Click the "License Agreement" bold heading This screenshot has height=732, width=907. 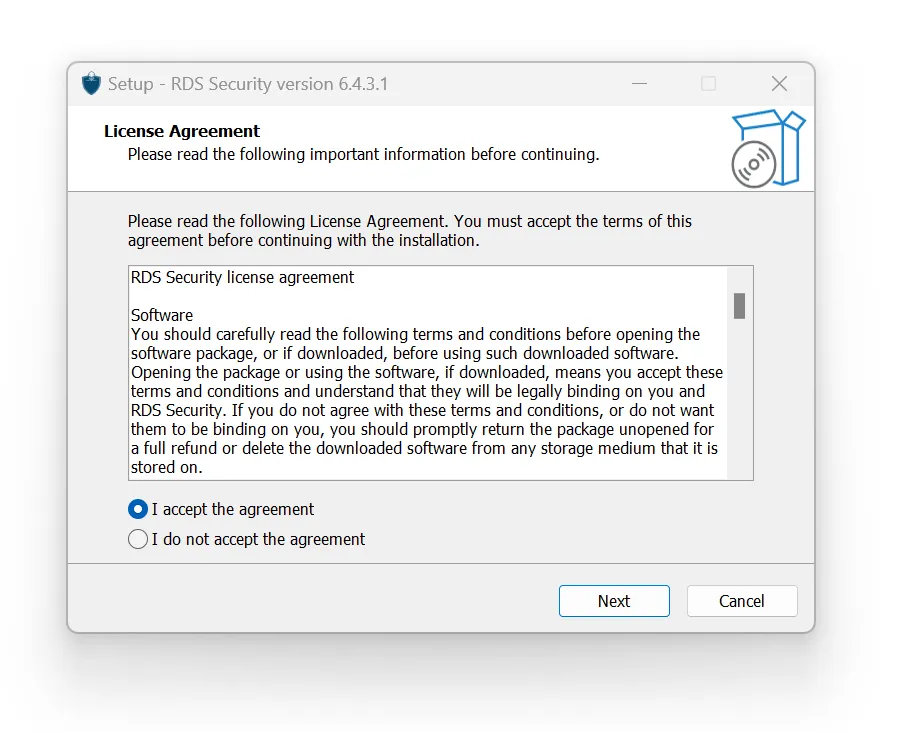click(182, 131)
